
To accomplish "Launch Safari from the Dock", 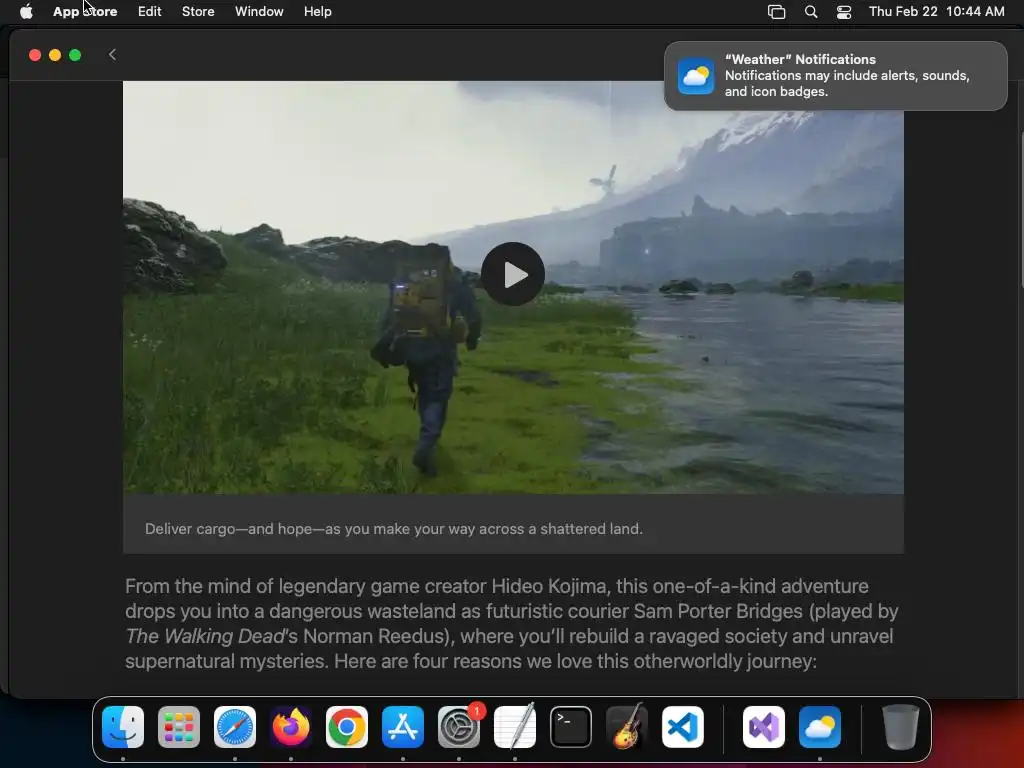I will [x=235, y=727].
